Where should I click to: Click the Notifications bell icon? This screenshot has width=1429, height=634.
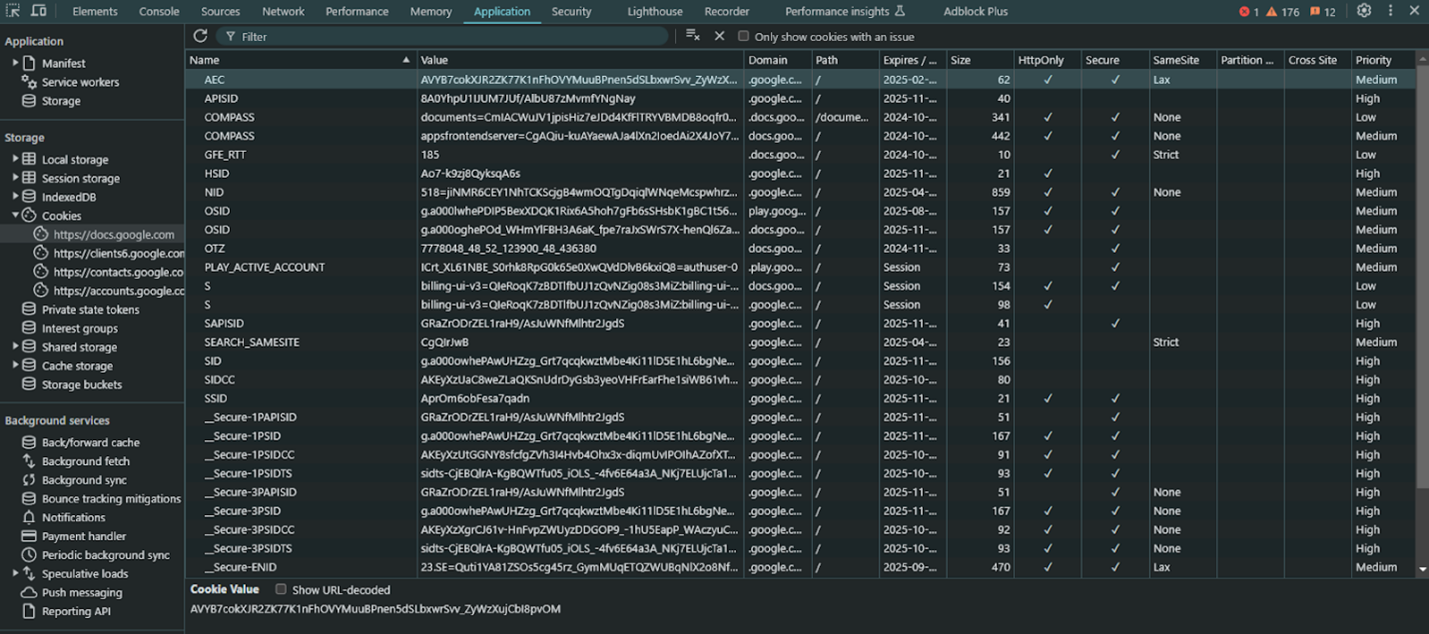pos(29,517)
